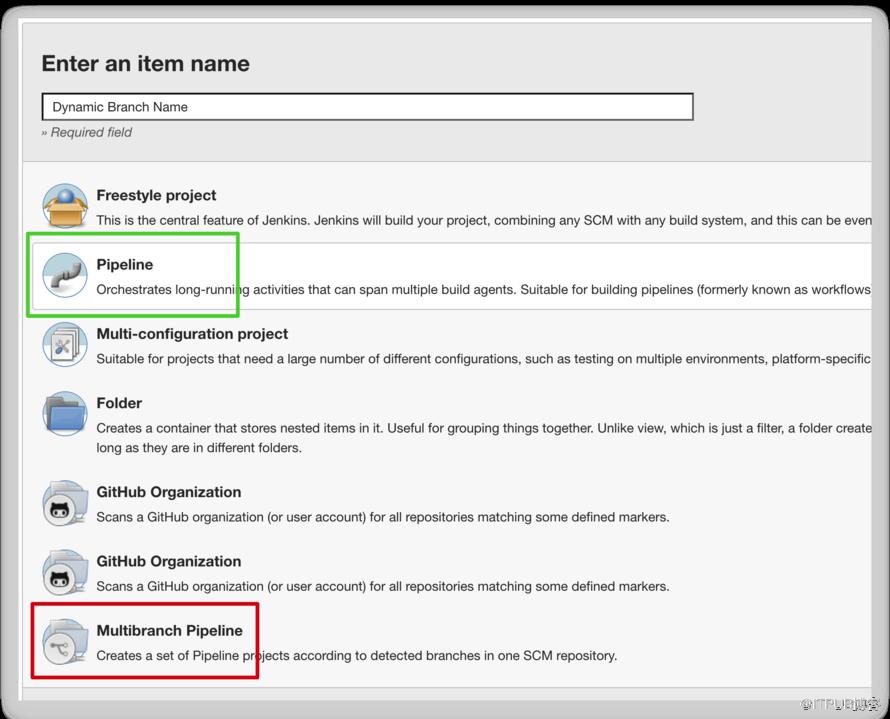Click "Suitable for projects that need" description
This screenshot has width=890, height=719.
pos(484,359)
